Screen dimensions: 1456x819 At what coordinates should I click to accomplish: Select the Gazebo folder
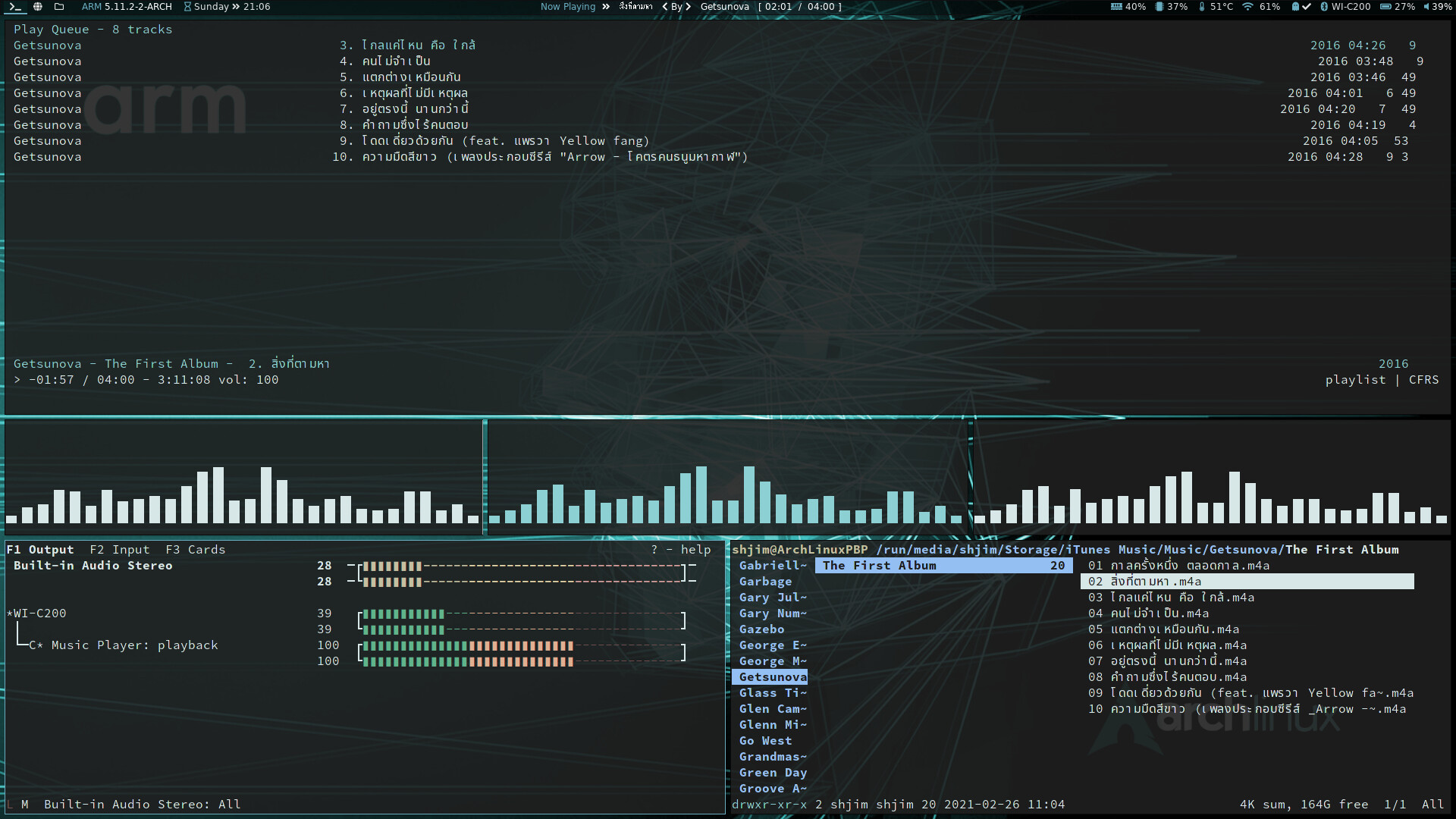coord(762,629)
